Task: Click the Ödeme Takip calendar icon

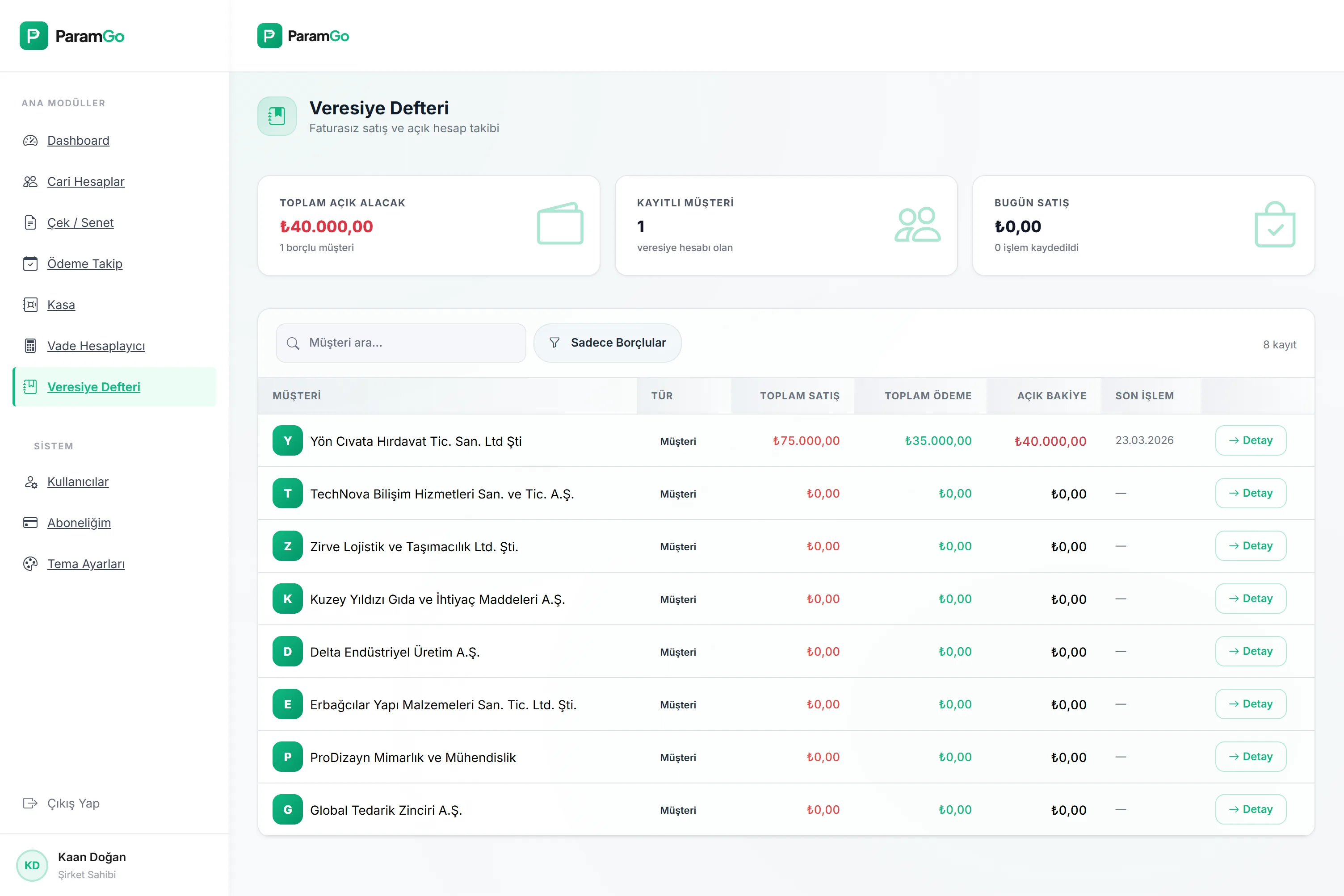Action: point(30,264)
